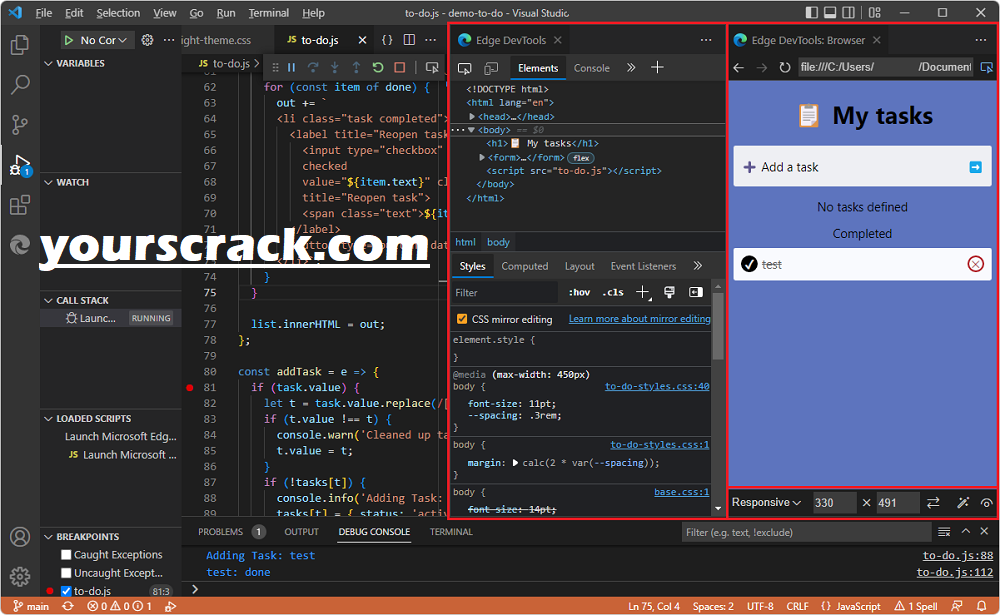Viewport: 1000px width, 615px height.
Task: Remove the line 81 breakpoint dot in the gutter
Action: pyautogui.click(x=189, y=387)
